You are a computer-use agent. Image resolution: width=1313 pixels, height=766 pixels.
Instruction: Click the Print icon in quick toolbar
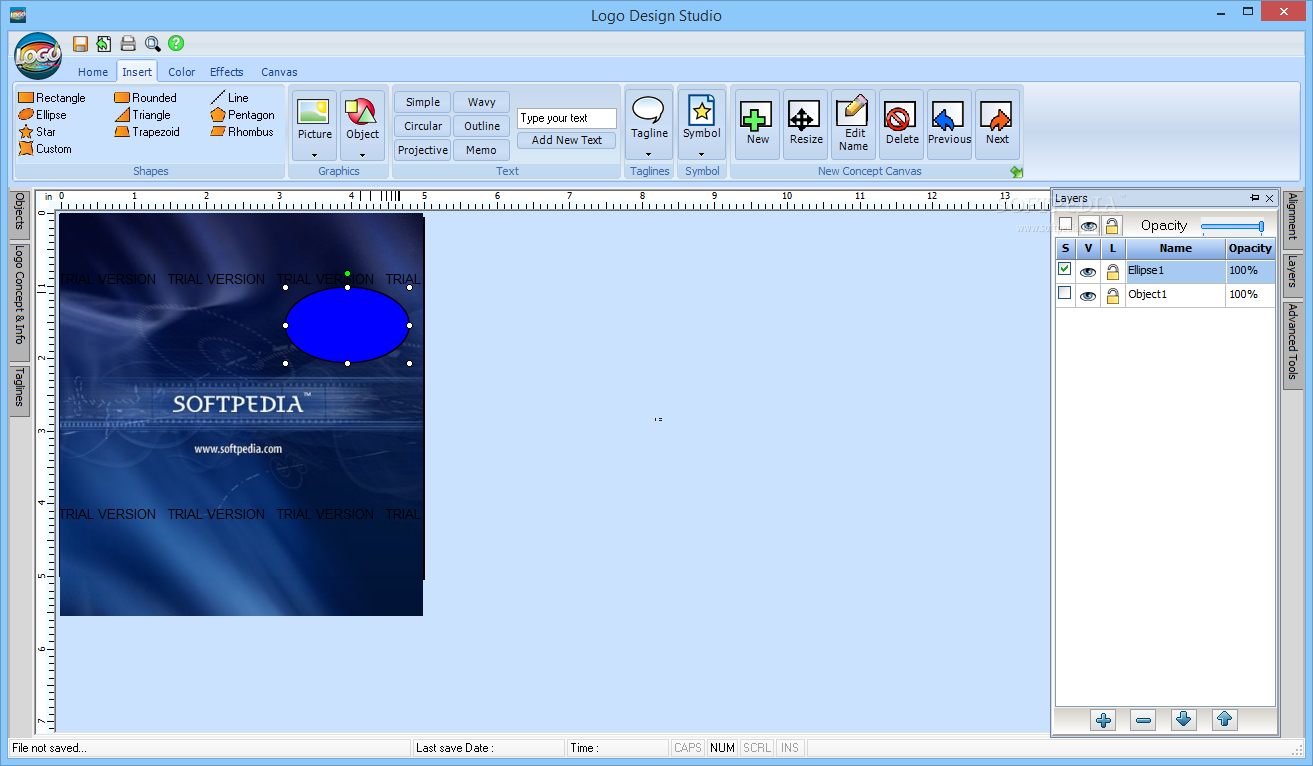point(128,43)
